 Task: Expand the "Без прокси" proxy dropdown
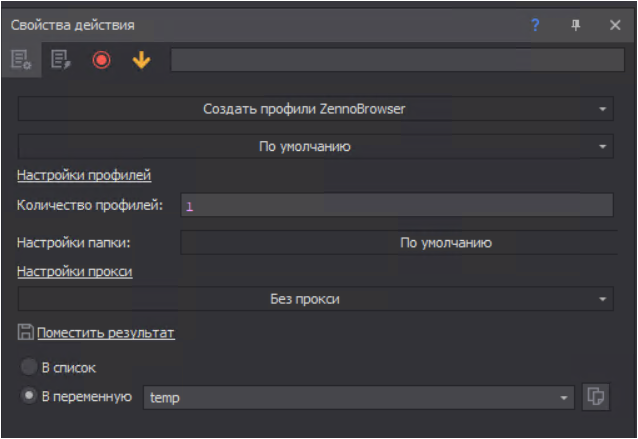coord(315,299)
